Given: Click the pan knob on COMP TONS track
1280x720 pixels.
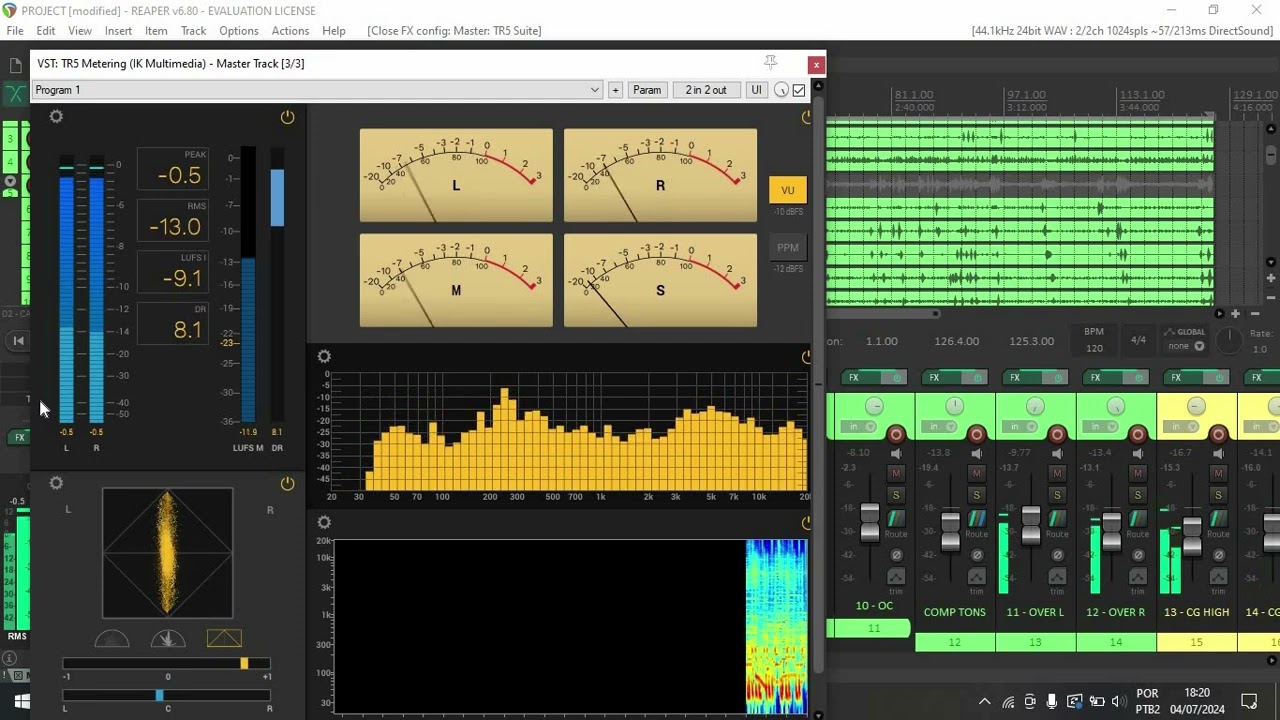Looking at the screenshot, I should click(954, 406).
